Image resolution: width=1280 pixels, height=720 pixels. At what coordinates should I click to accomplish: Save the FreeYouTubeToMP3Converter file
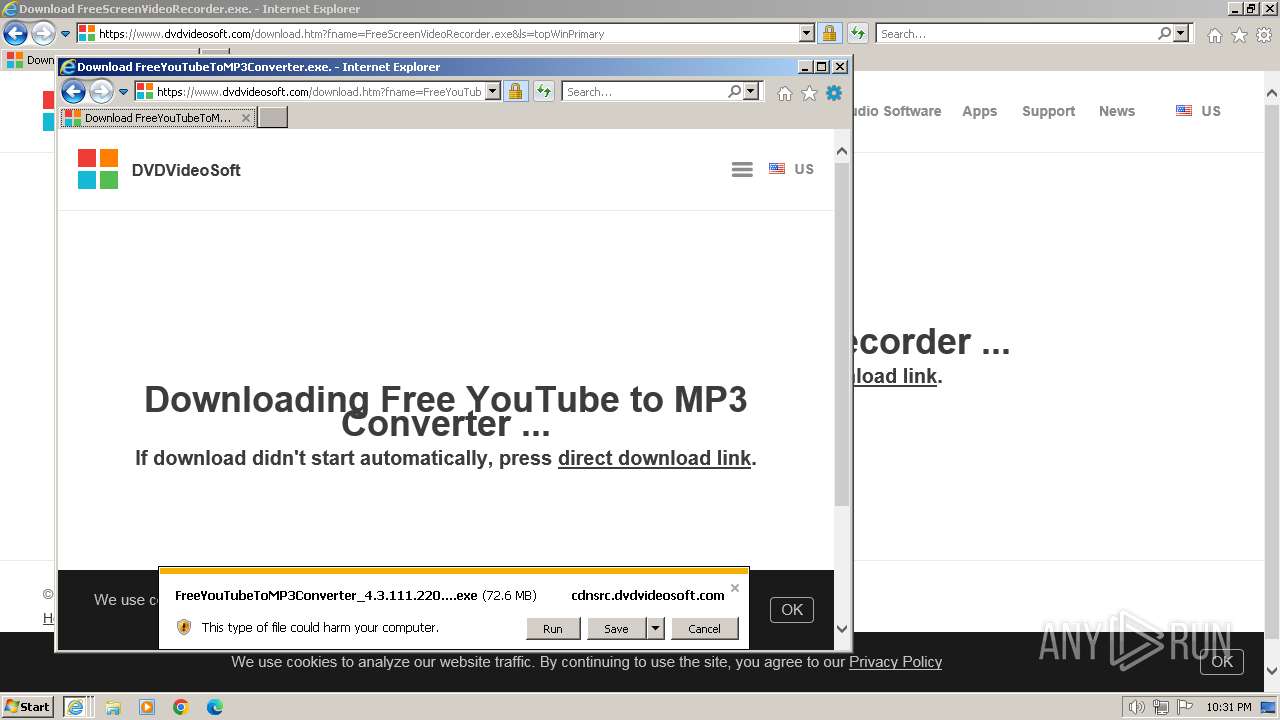coord(616,628)
